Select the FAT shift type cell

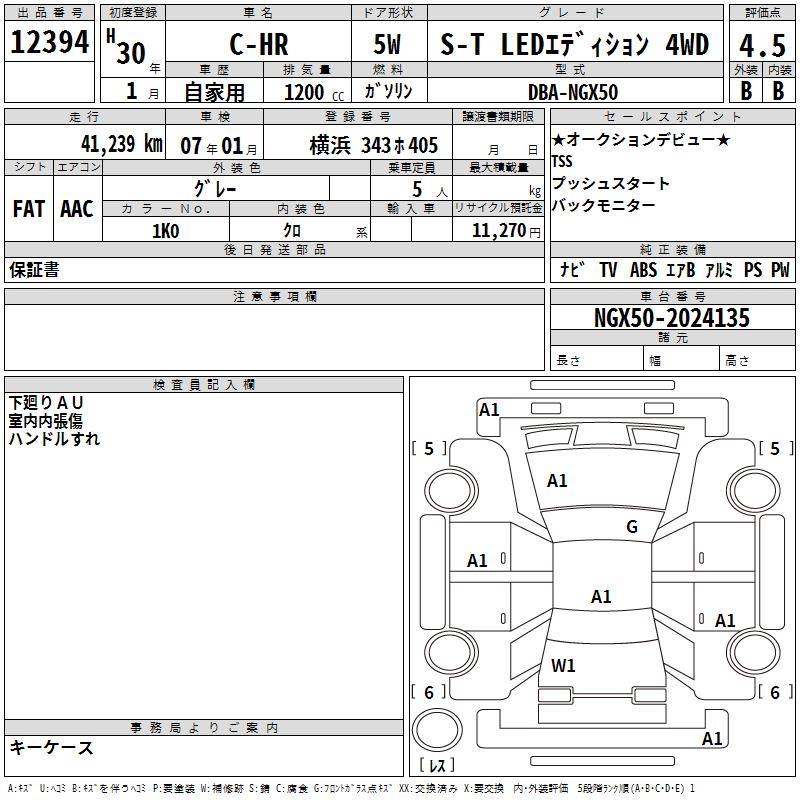point(28,208)
